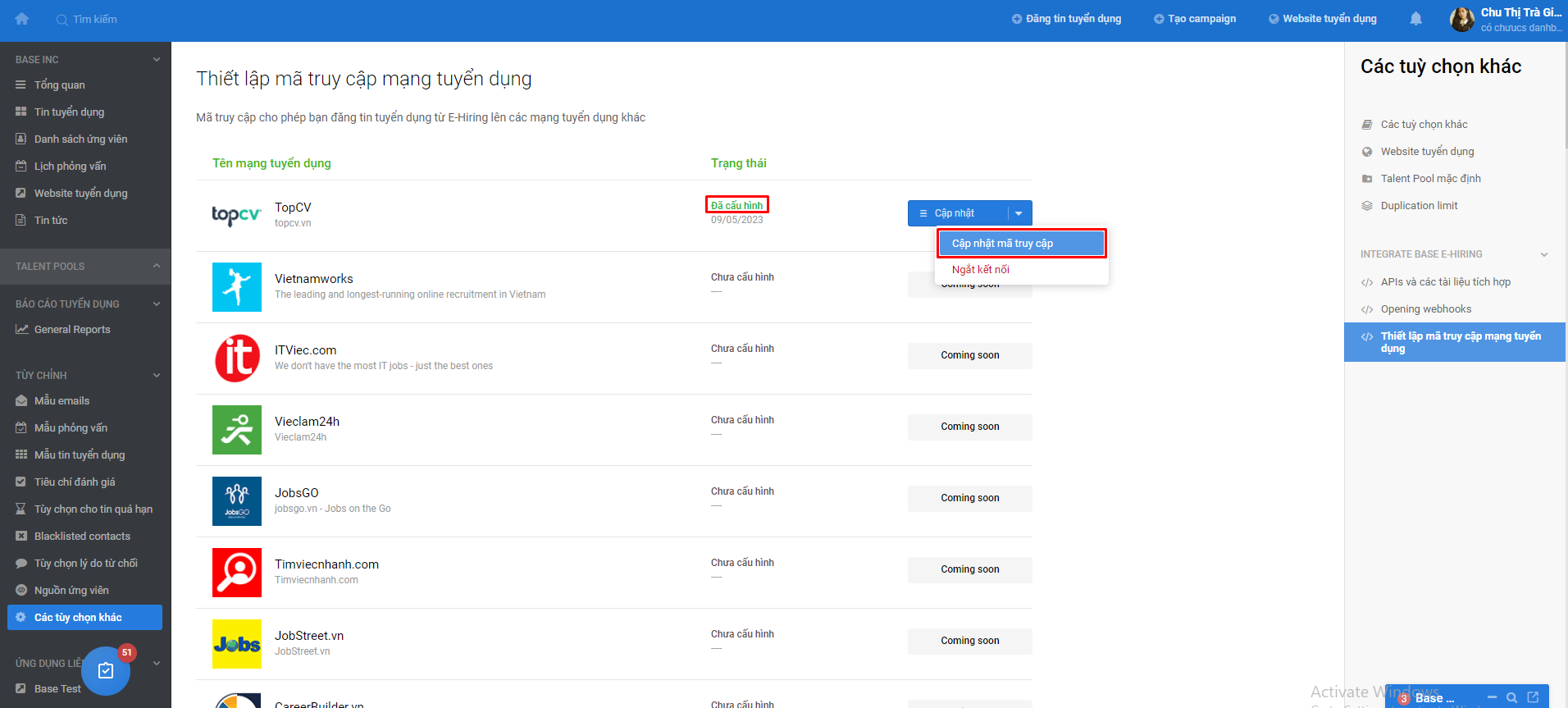This screenshot has width=1568, height=708.
Task: Click the Nguồn ứng viên icon
Action: 21,590
